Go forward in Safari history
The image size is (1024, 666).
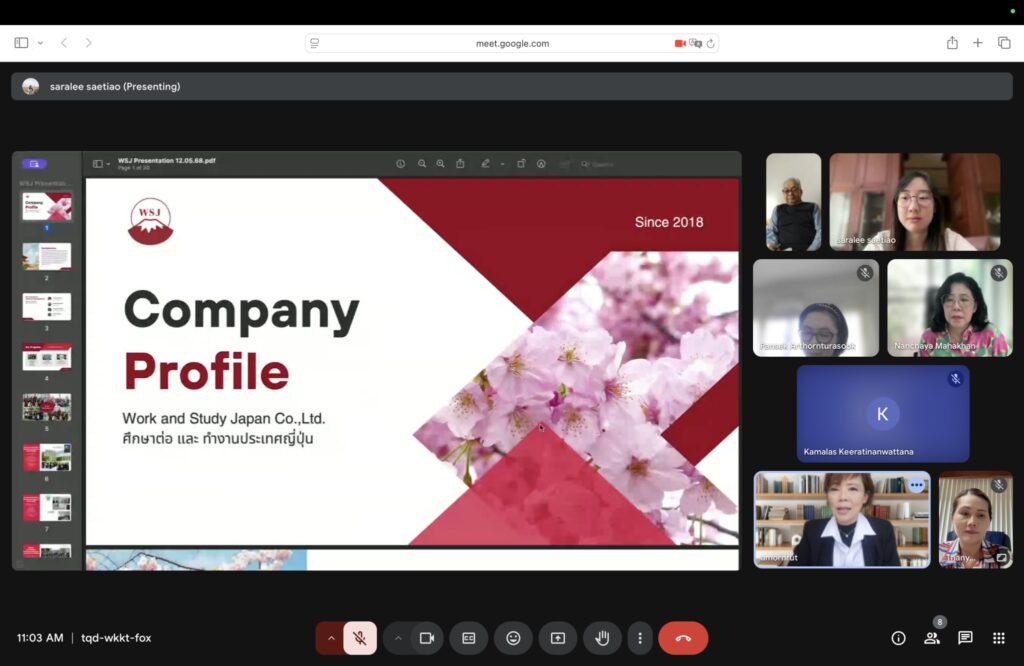pos(89,43)
